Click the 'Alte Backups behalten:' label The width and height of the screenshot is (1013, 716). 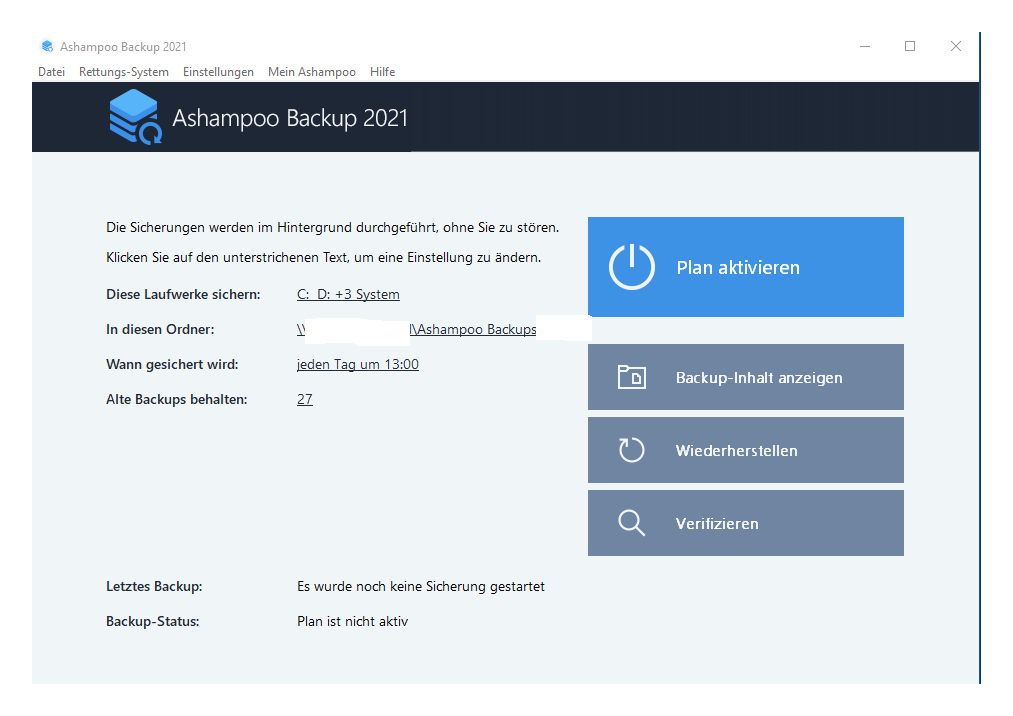coord(176,399)
